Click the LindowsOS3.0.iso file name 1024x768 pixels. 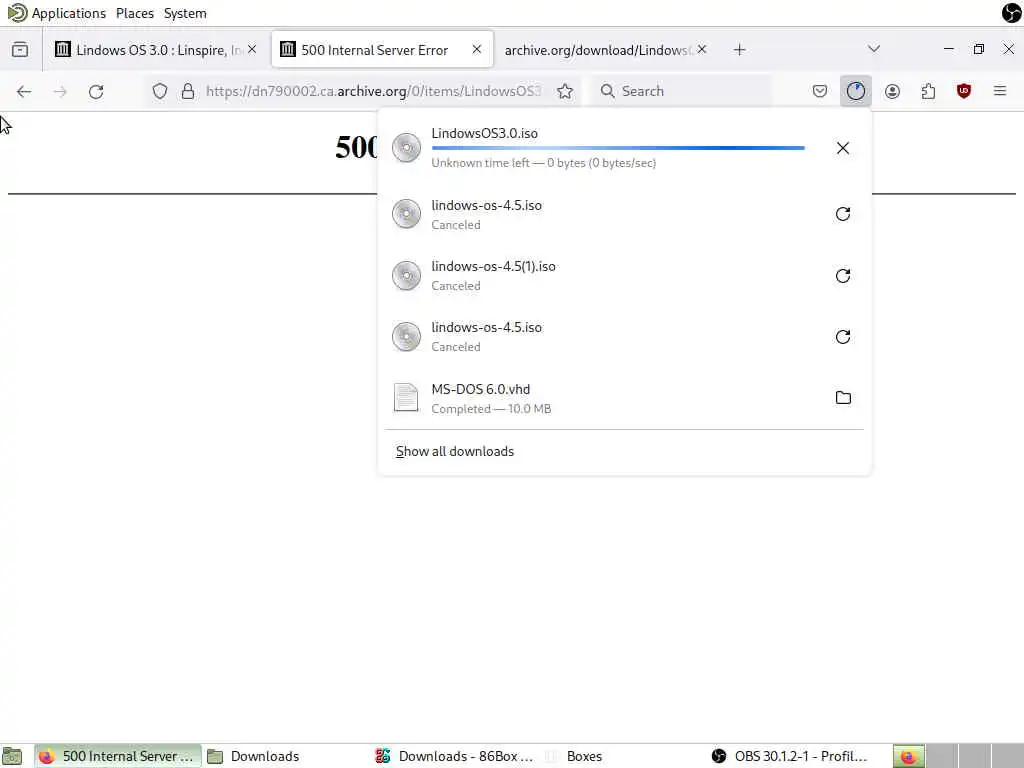[485, 133]
